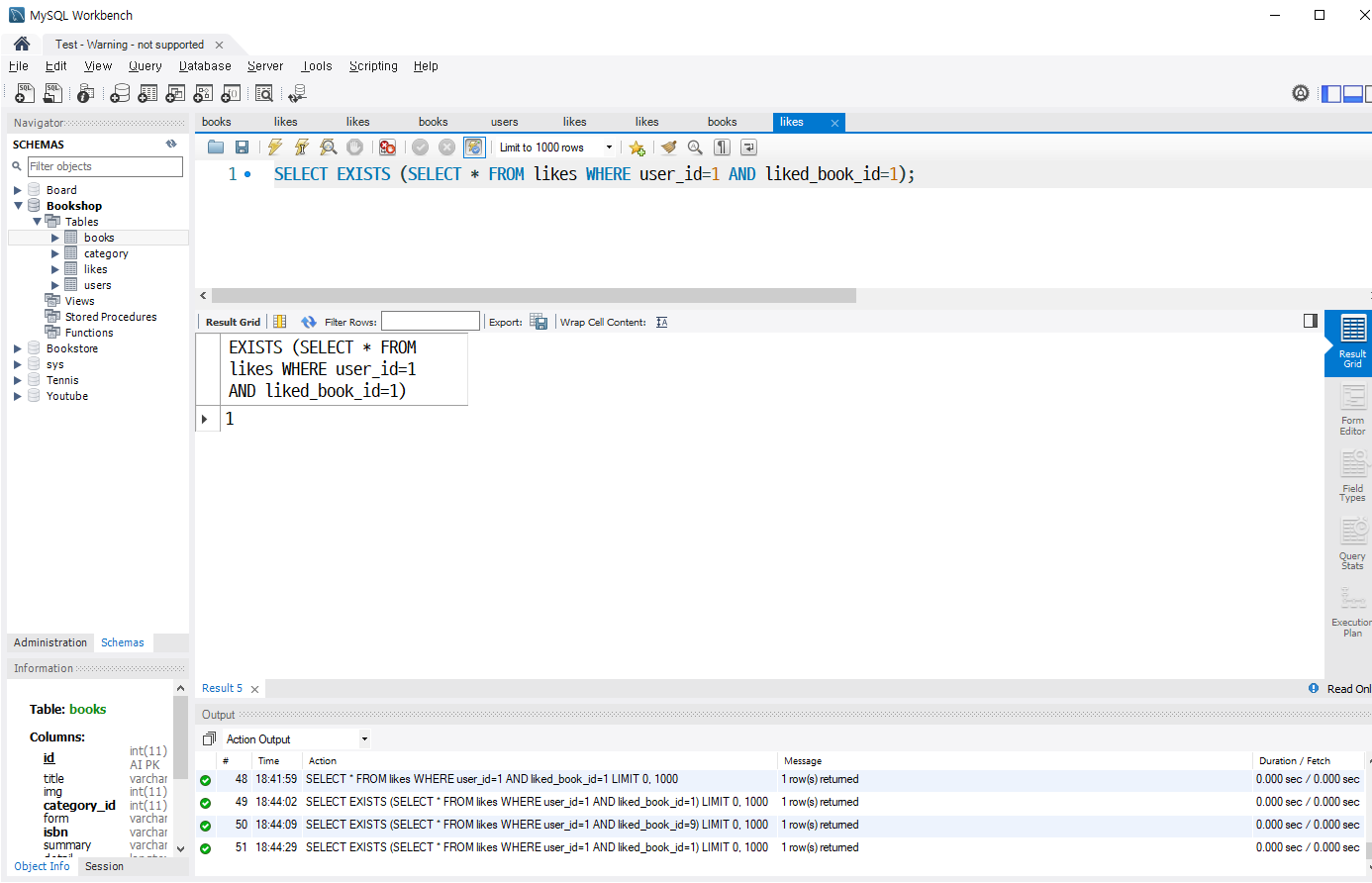
Task: Stop the executing query hand icon
Action: click(354, 147)
